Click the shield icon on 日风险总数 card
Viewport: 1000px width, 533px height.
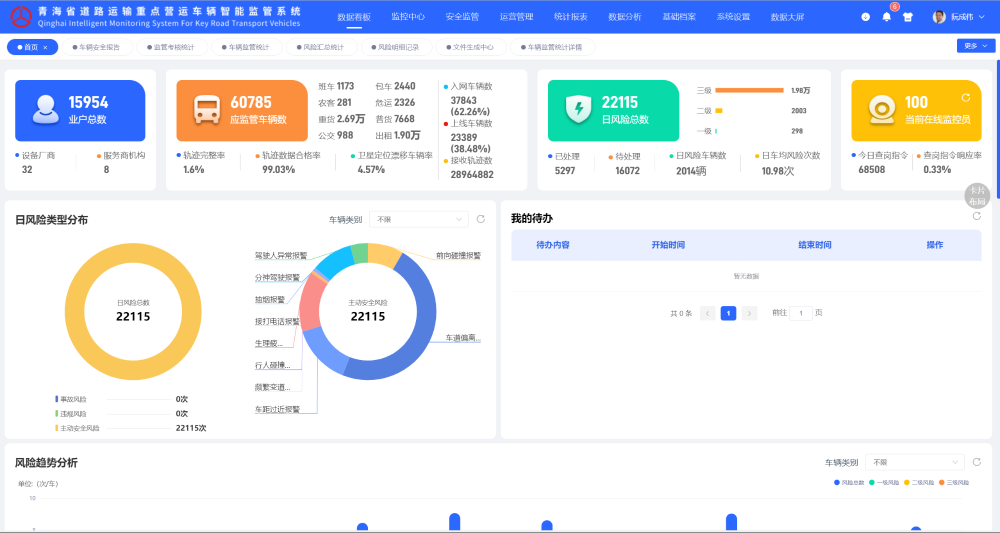pyautogui.click(x=578, y=109)
